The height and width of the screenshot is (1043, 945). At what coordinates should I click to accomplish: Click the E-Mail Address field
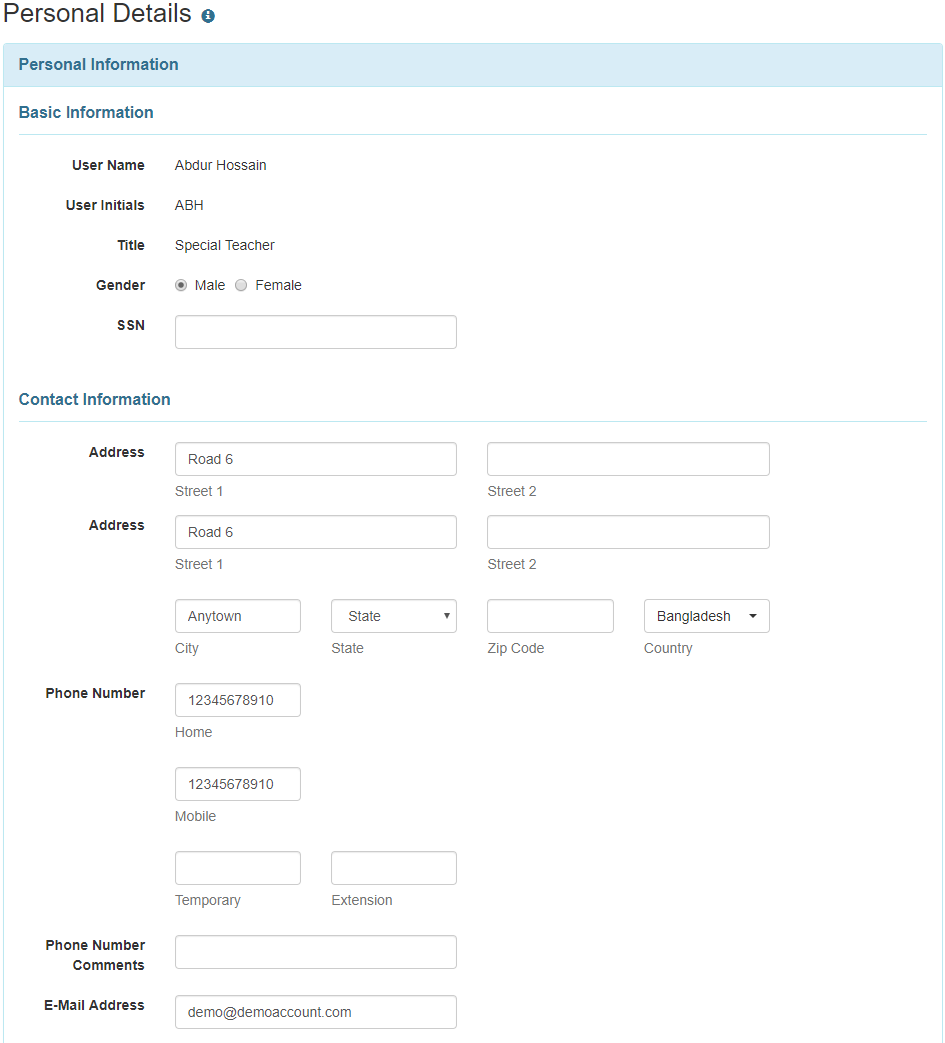click(x=316, y=1012)
